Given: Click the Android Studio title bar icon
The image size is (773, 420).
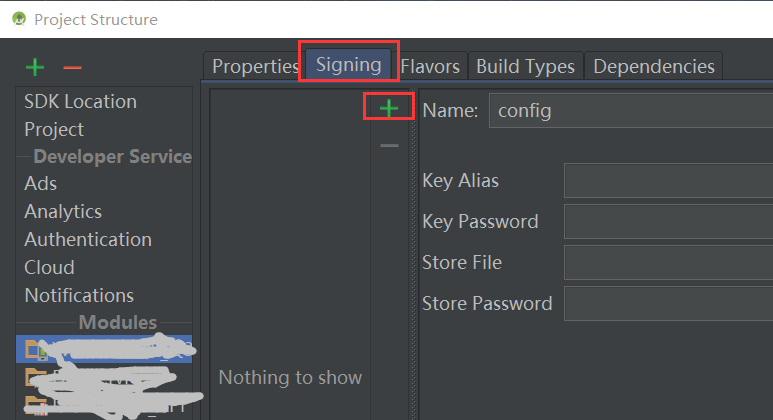Looking at the screenshot, I should coord(19,19).
